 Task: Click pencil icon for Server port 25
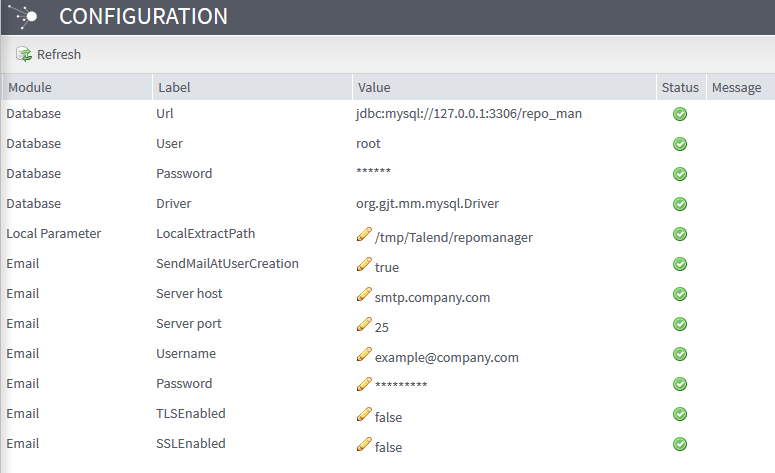[x=363, y=325]
